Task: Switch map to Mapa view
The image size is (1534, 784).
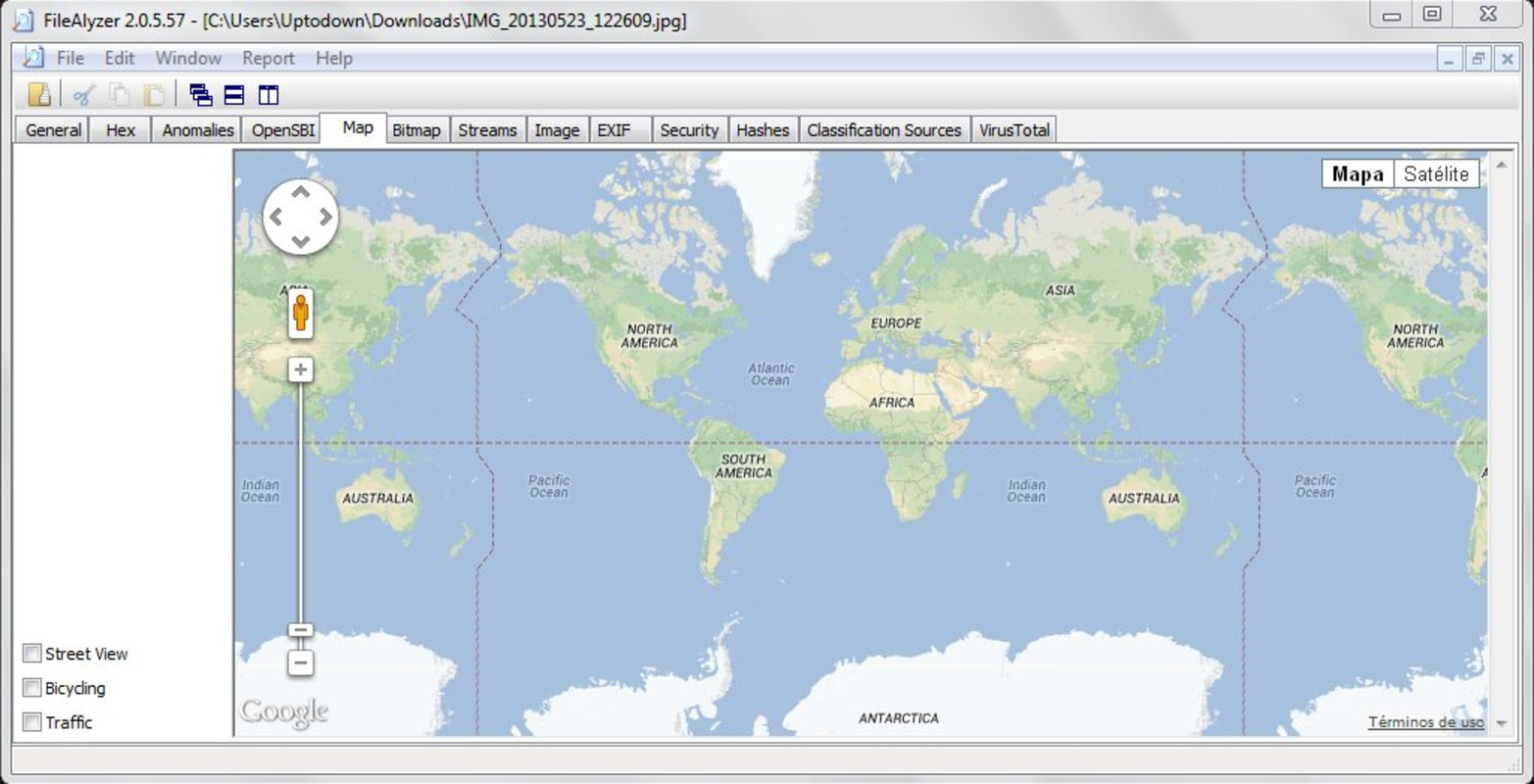Action: pyautogui.click(x=1358, y=174)
